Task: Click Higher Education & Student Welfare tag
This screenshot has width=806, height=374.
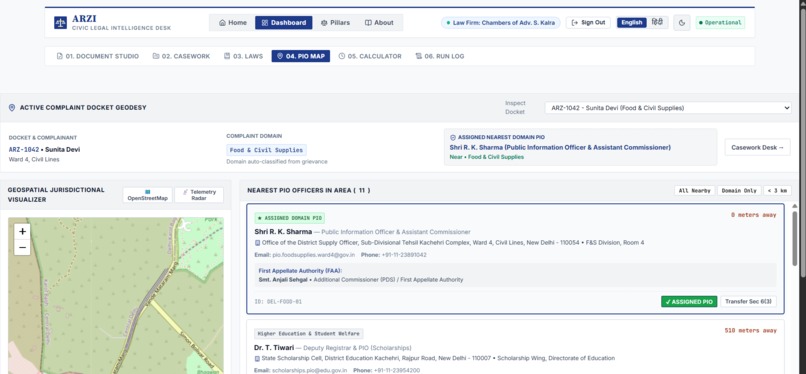Action: point(309,333)
